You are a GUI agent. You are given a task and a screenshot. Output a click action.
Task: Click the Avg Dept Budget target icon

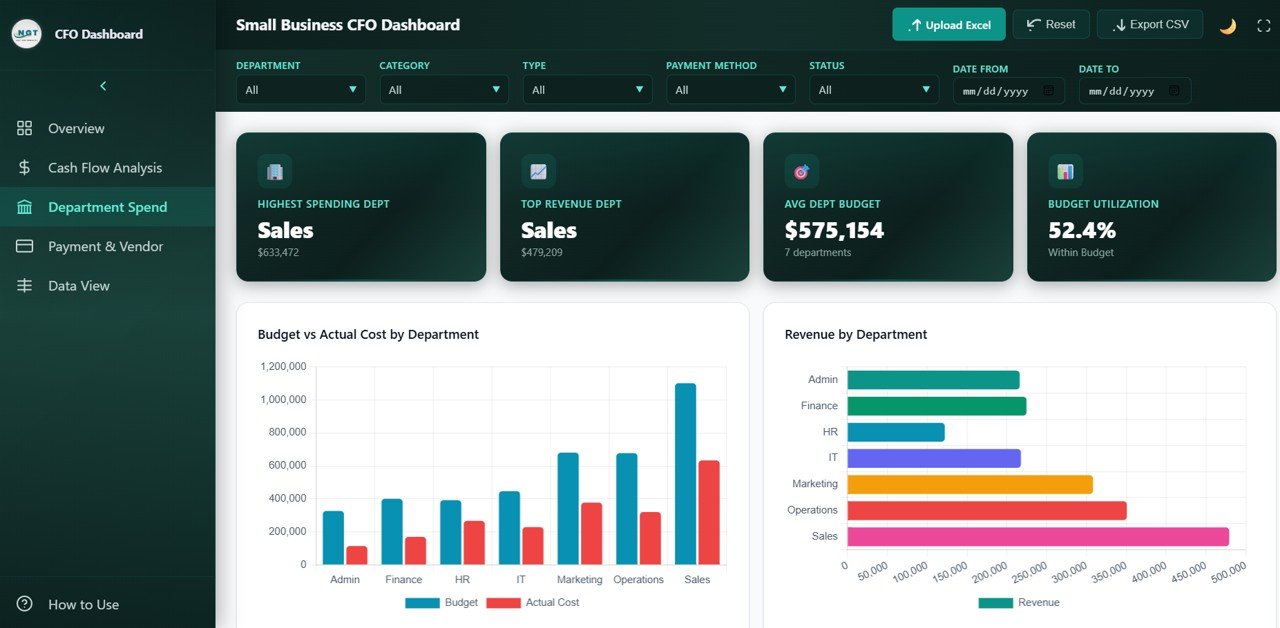(x=801, y=171)
